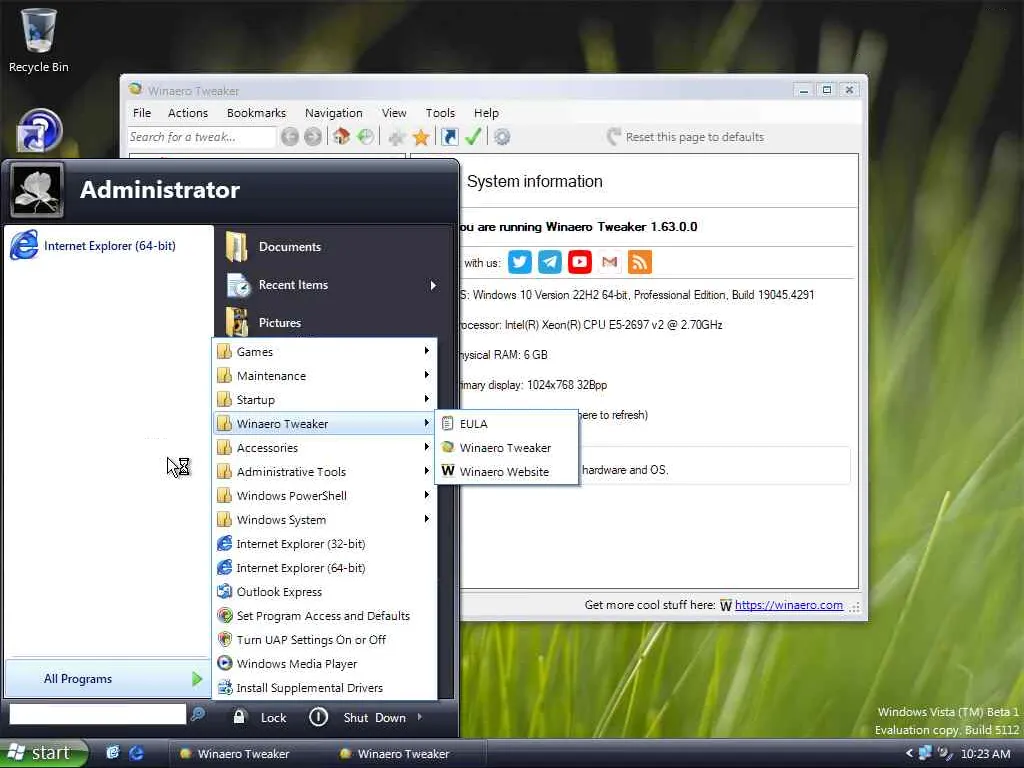Click the Administrator user picture
Screen dimensions: 1024x768
coord(37,190)
